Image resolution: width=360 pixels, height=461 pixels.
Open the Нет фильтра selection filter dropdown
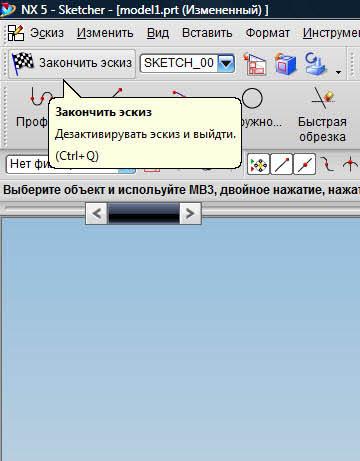[71, 164]
